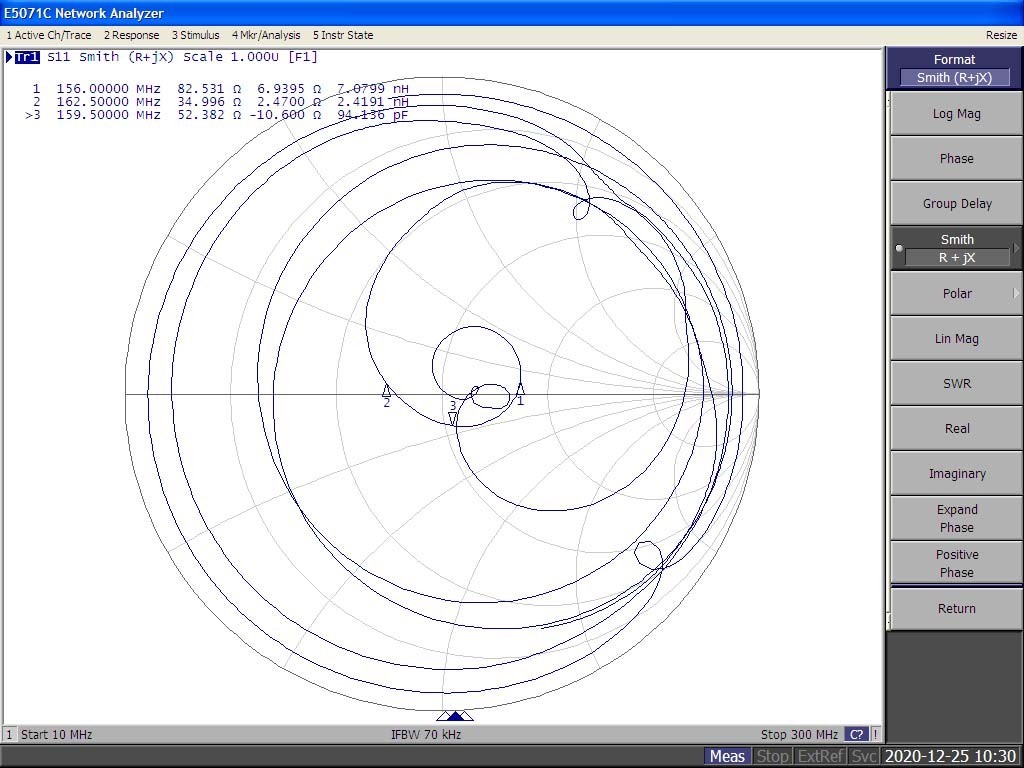Click the date and time display
This screenshot has height=768, width=1024.
950,756
